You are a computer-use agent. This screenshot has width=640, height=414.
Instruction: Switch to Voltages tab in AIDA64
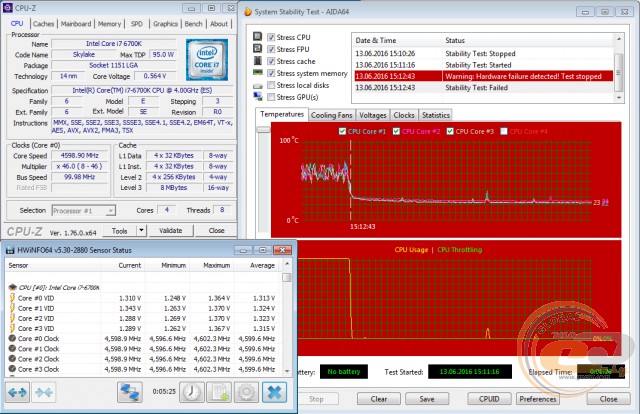373,115
